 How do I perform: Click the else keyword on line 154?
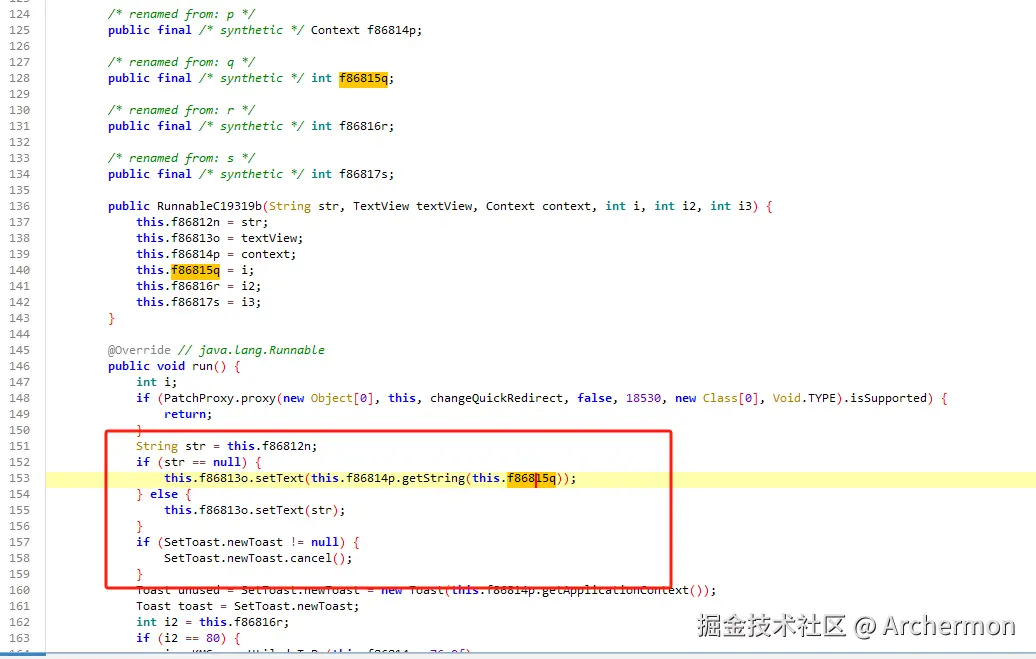pos(163,494)
